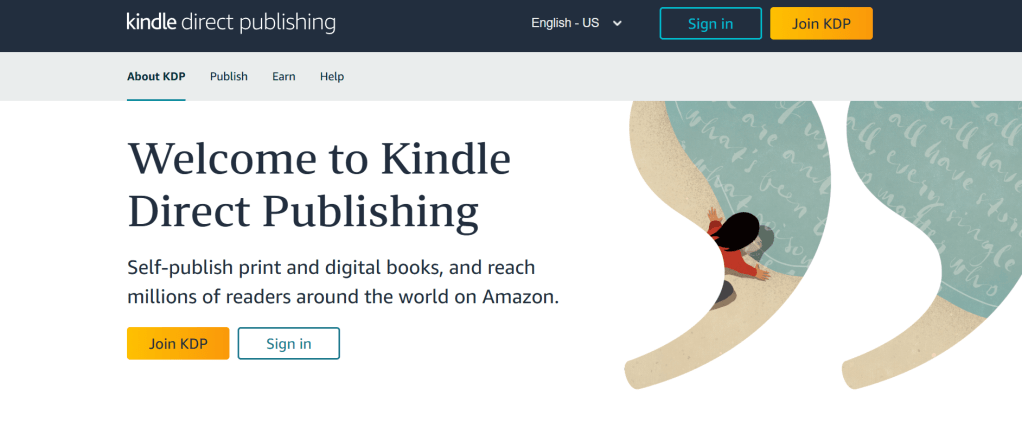1022x441 pixels.
Task: Click the Kindle Direct Publishing logo
Action: tap(231, 23)
